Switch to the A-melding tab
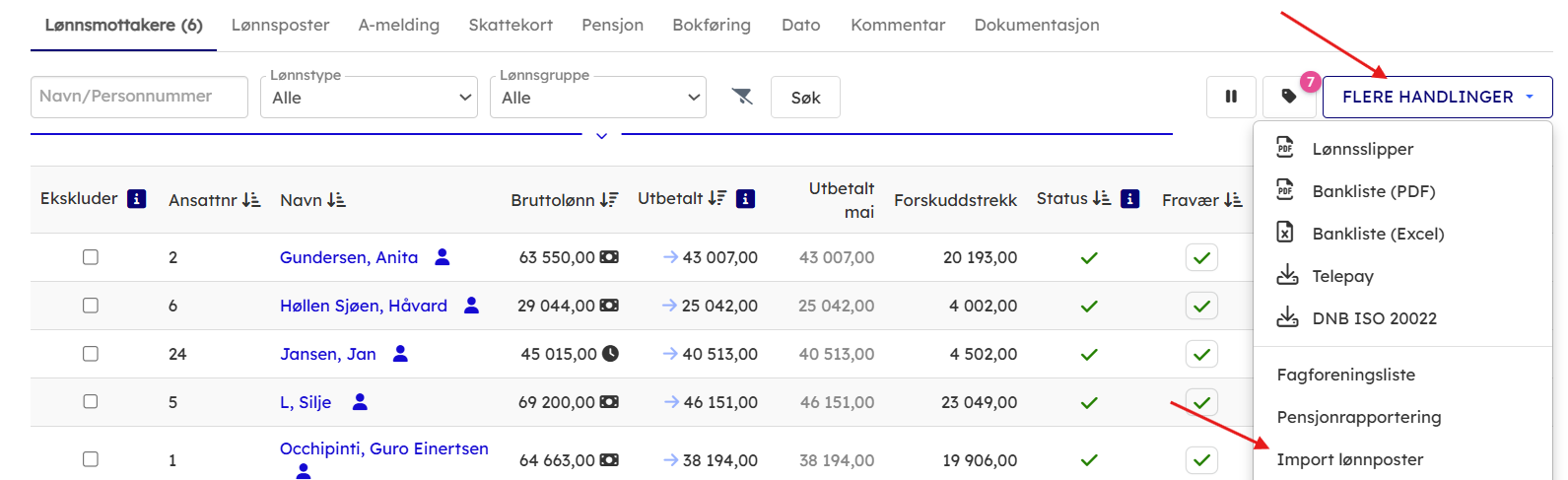Image resolution: width=1568 pixels, height=480 pixels. [399, 25]
